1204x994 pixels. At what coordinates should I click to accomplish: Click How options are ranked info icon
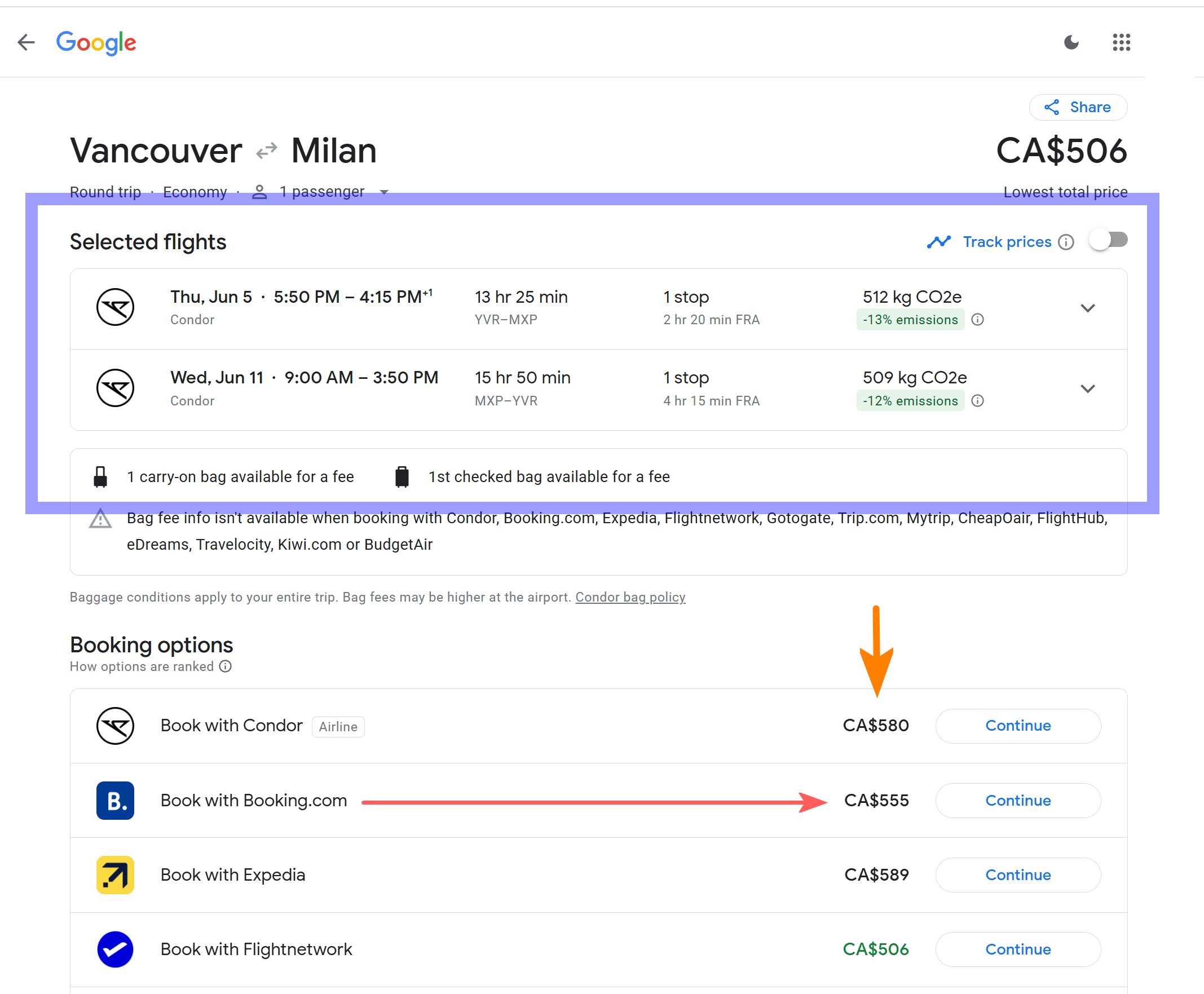[226, 666]
